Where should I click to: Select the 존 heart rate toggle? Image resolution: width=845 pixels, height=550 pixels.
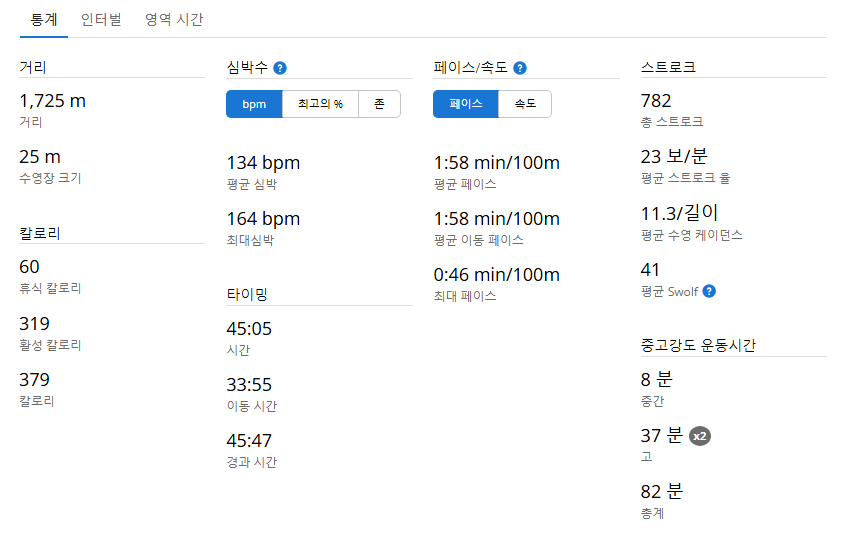tap(379, 104)
